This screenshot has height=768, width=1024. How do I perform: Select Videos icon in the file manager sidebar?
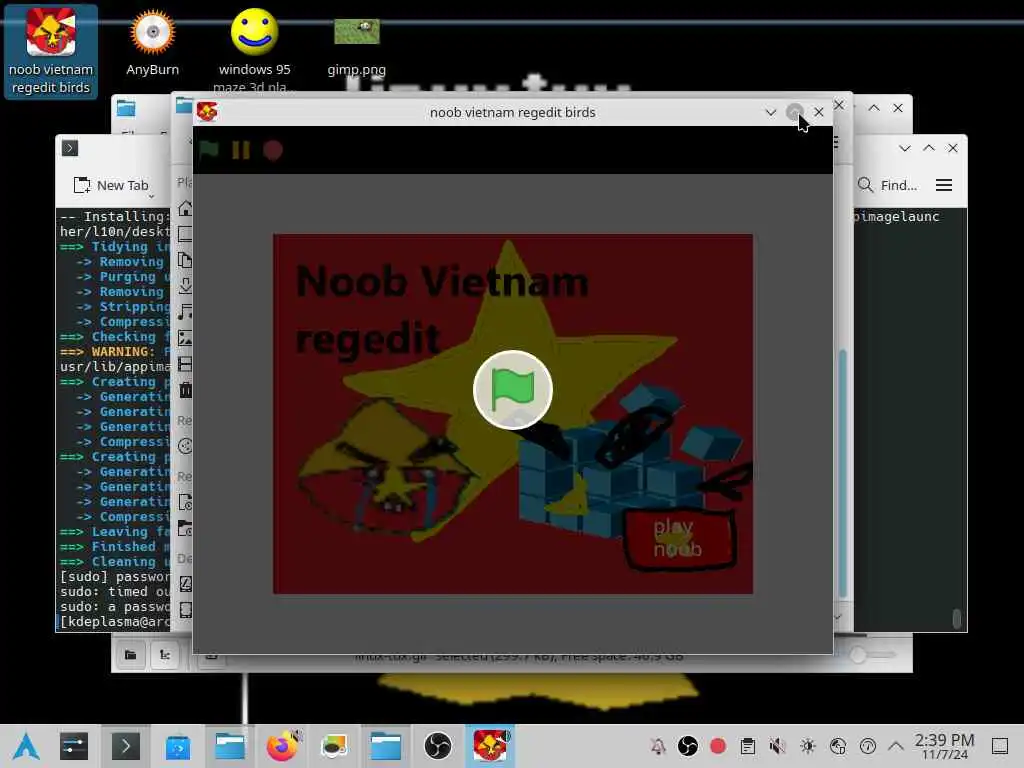click(x=185, y=364)
